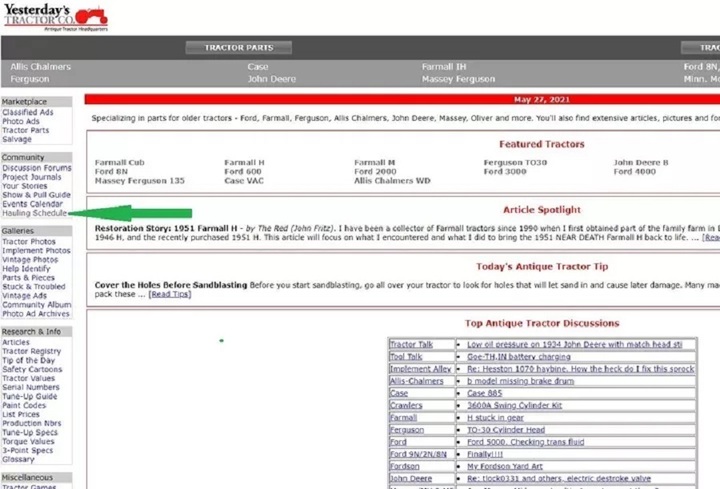Open Photo Ad Archives link
Viewport: 720px width, 489px height.
tap(36, 314)
